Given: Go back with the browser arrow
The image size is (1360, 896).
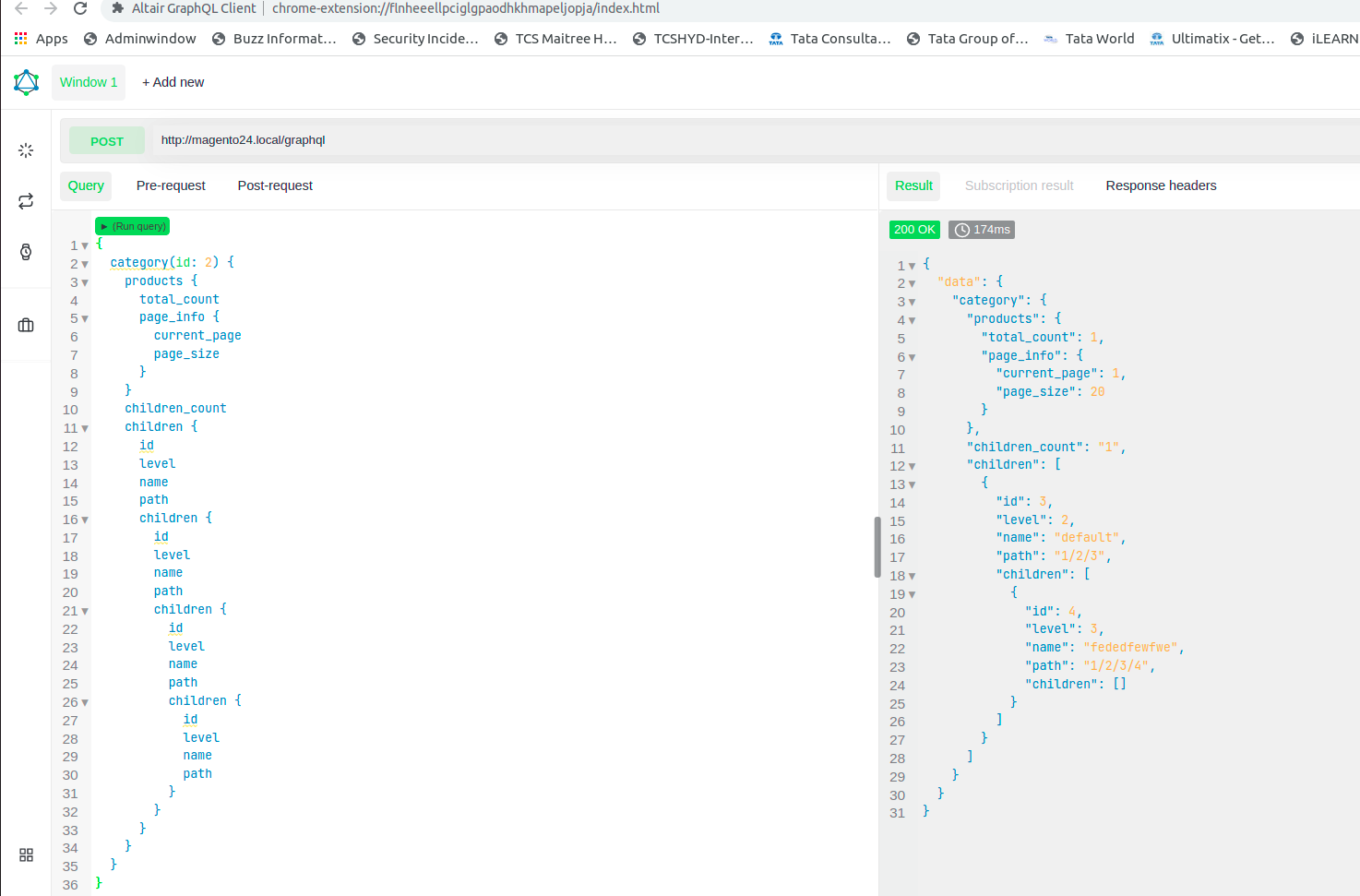Looking at the screenshot, I should pyautogui.click(x=21, y=8).
